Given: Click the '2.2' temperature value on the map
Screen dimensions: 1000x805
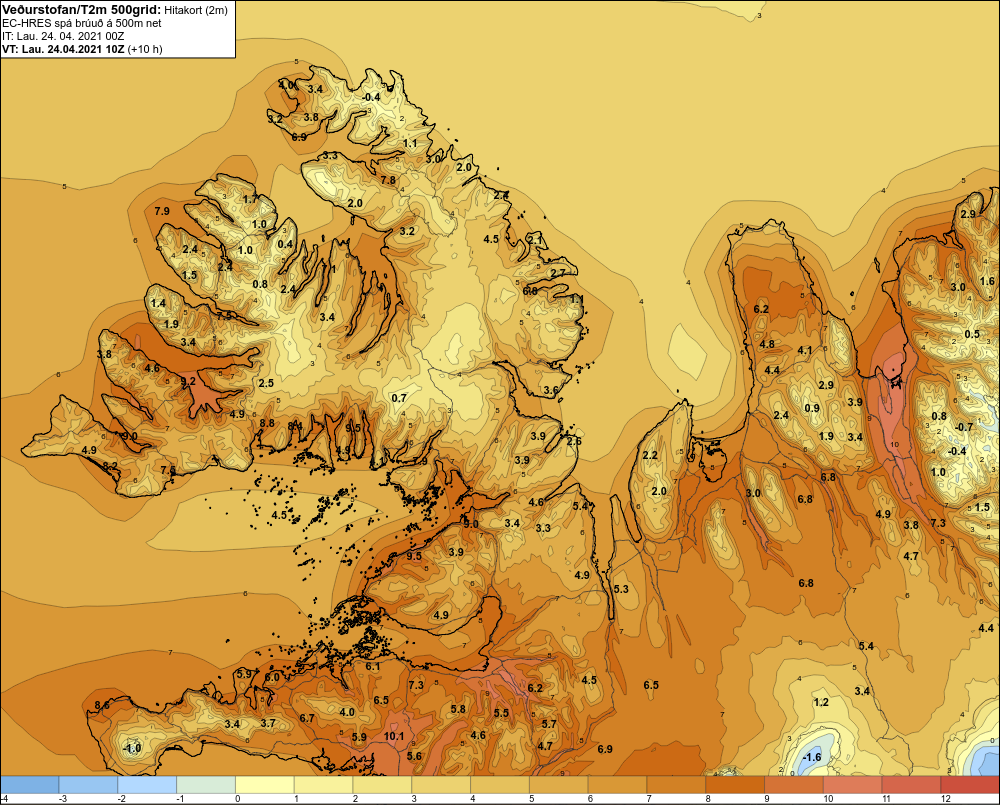Looking at the screenshot, I should click(x=650, y=455).
